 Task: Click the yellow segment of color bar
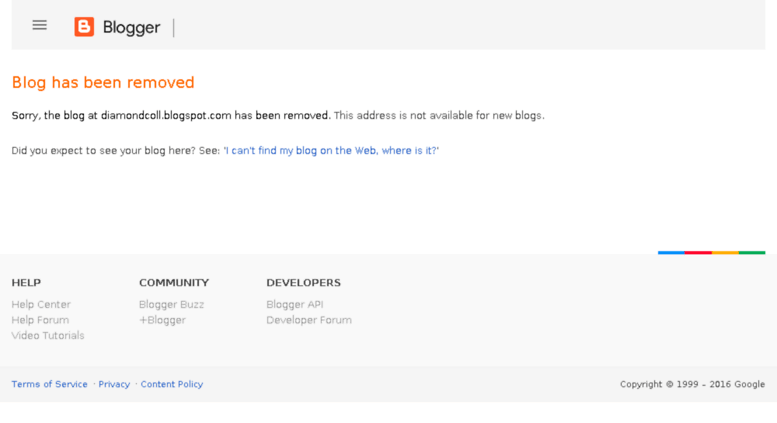[725, 253]
